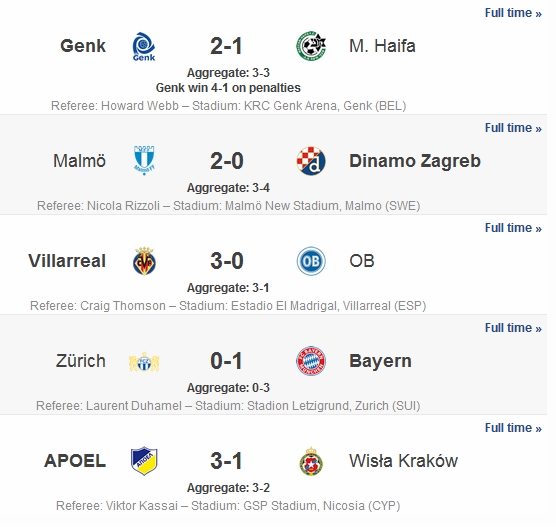Screen dimensions: 556x527
Task: Open Full time link for Villarreal match
Action: [x=513, y=228]
